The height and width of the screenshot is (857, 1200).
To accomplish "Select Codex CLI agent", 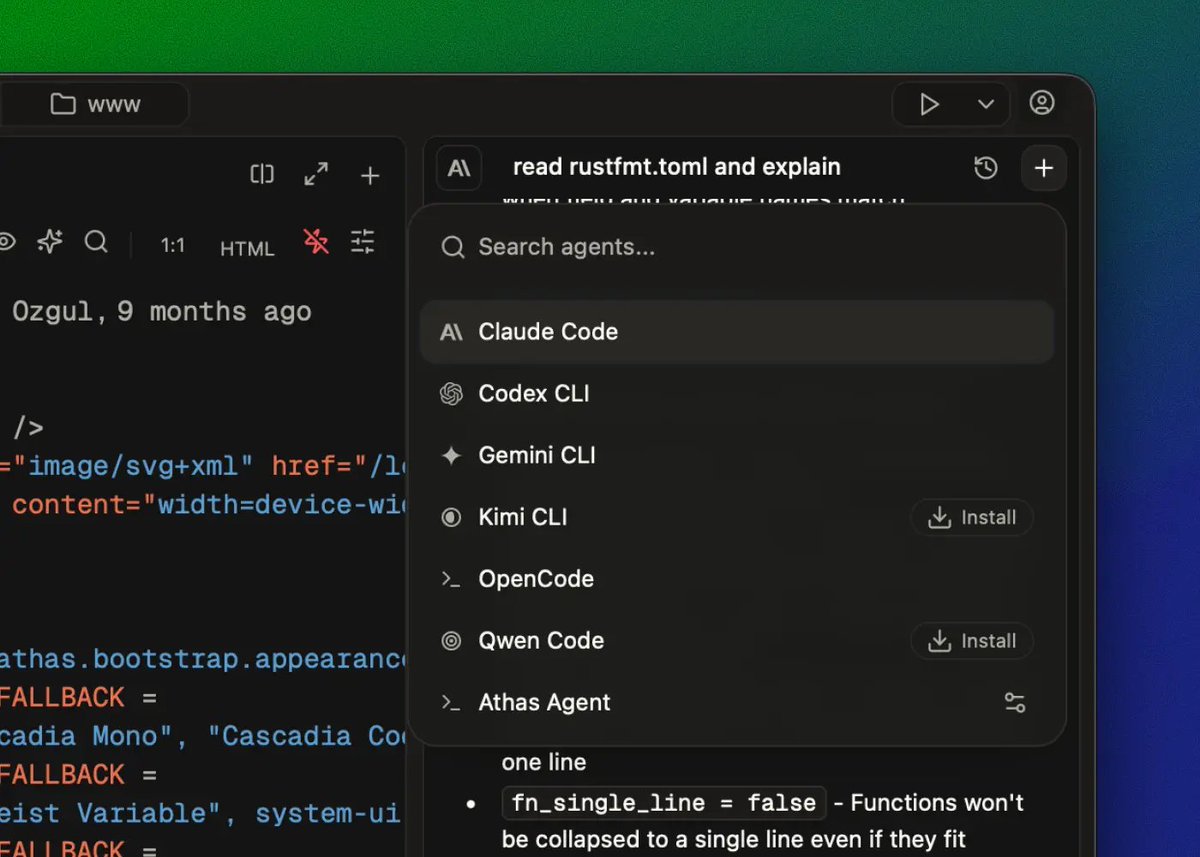I will (x=737, y=394).
